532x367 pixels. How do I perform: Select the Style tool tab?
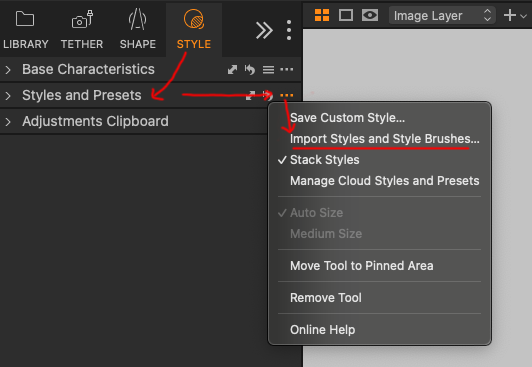coord(194,30)
